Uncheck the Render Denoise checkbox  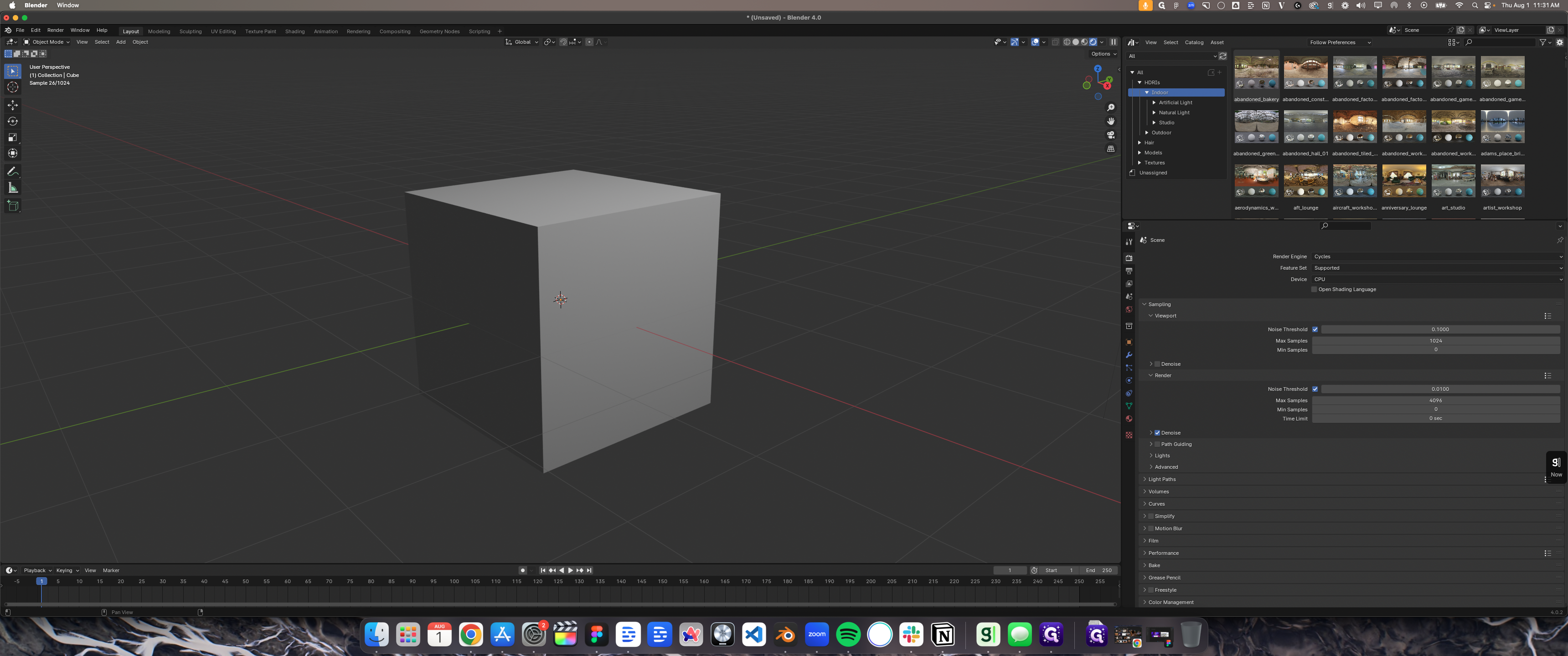(1157, 433)
